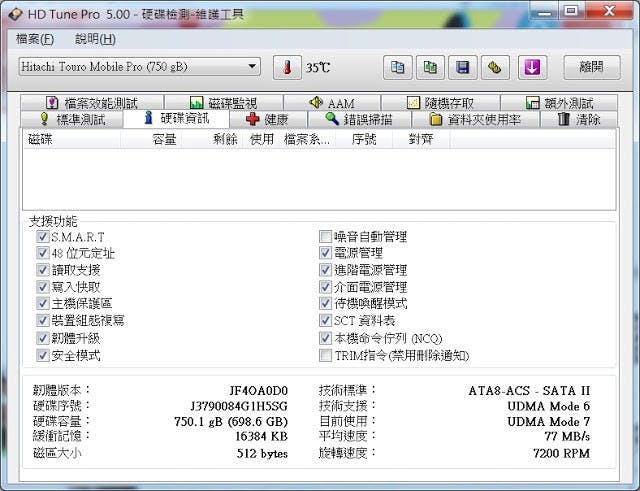Open the 檔案(F) menu
This screenshot has width=640, height=491.
point(35,39)
